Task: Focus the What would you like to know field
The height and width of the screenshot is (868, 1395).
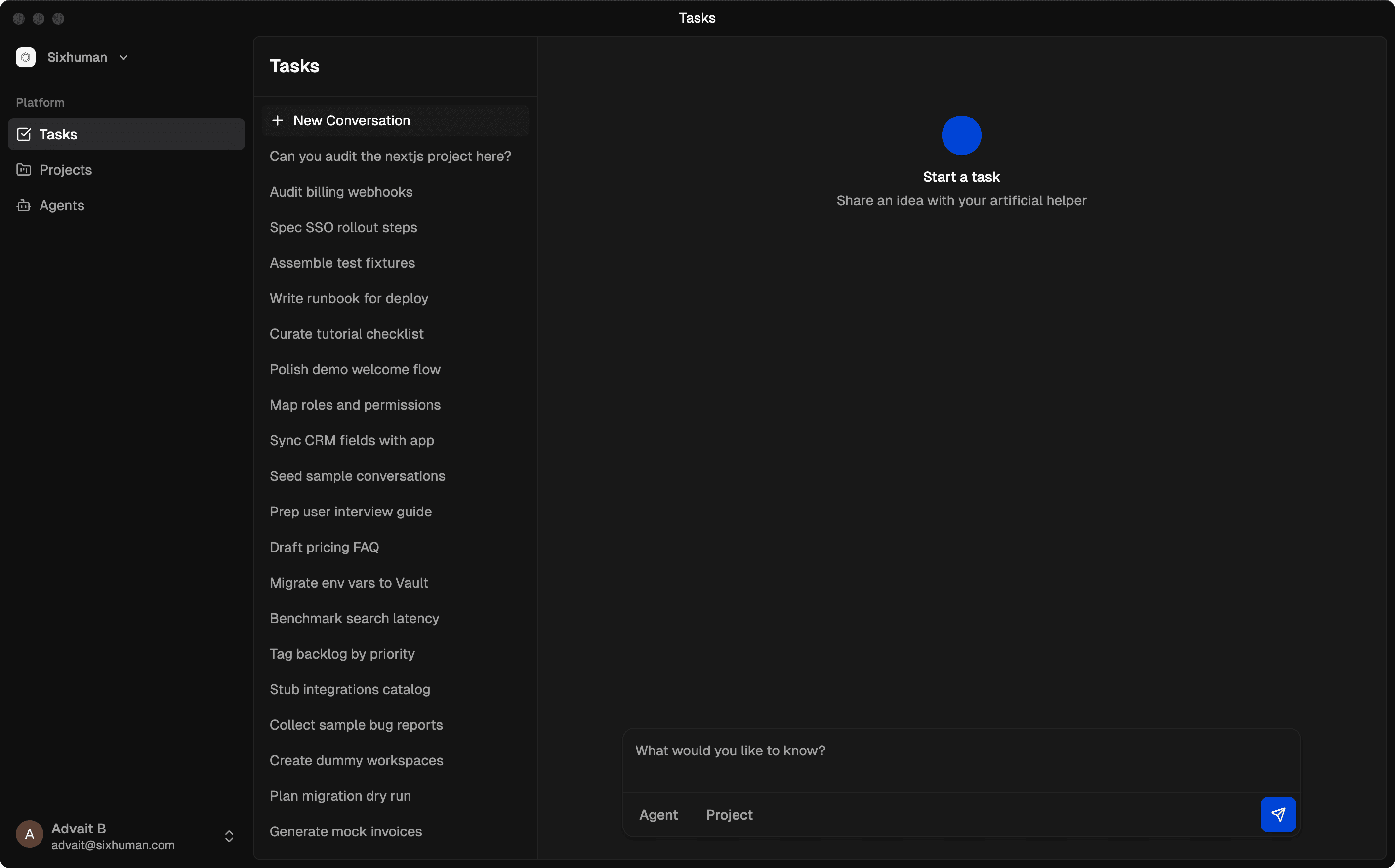Action: [x=960, y=759]
